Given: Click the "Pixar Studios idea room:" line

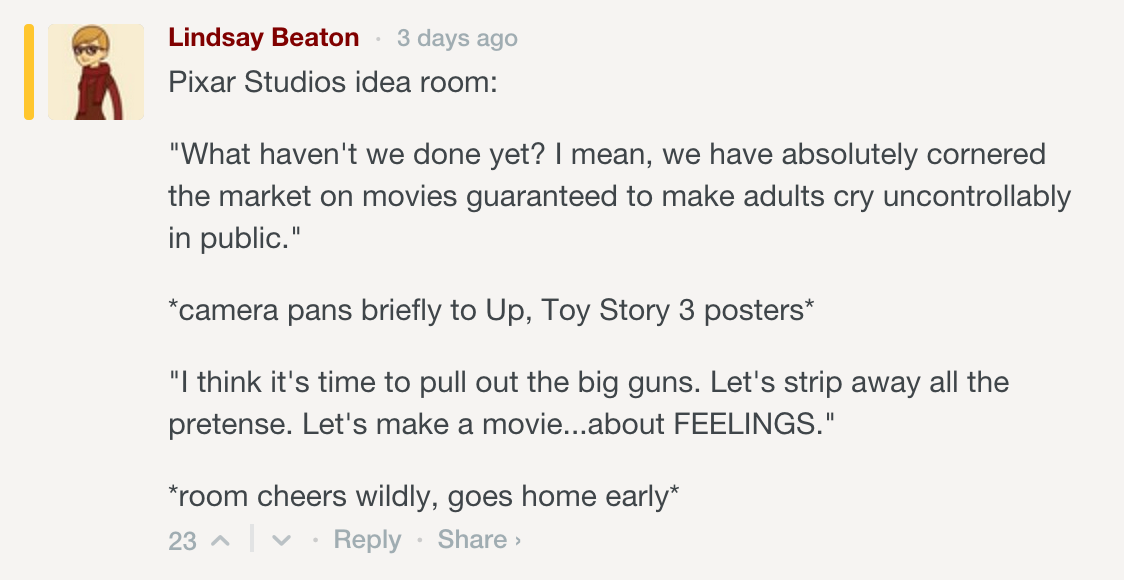Looking at the screenshot, I should (x=332, y=81).
